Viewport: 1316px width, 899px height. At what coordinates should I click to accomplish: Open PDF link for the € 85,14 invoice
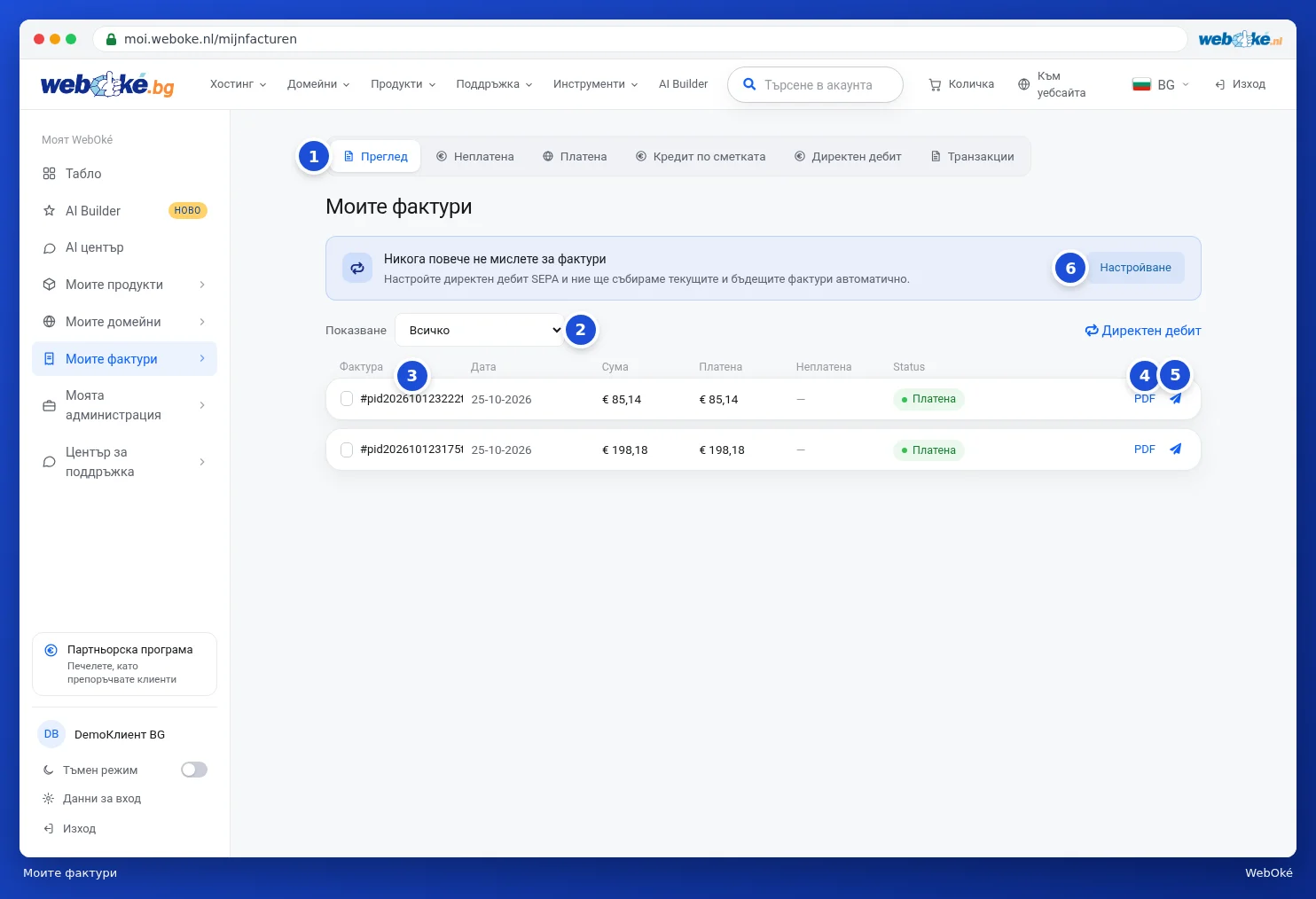(1145, 399)
